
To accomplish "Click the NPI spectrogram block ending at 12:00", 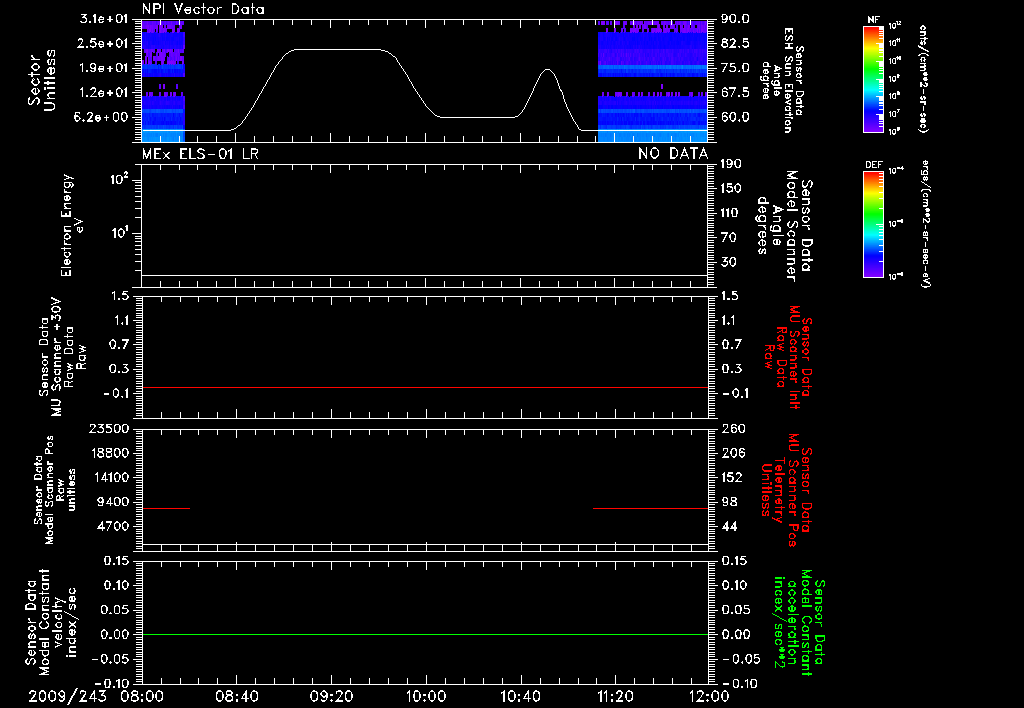I will (x=652, y=81).
